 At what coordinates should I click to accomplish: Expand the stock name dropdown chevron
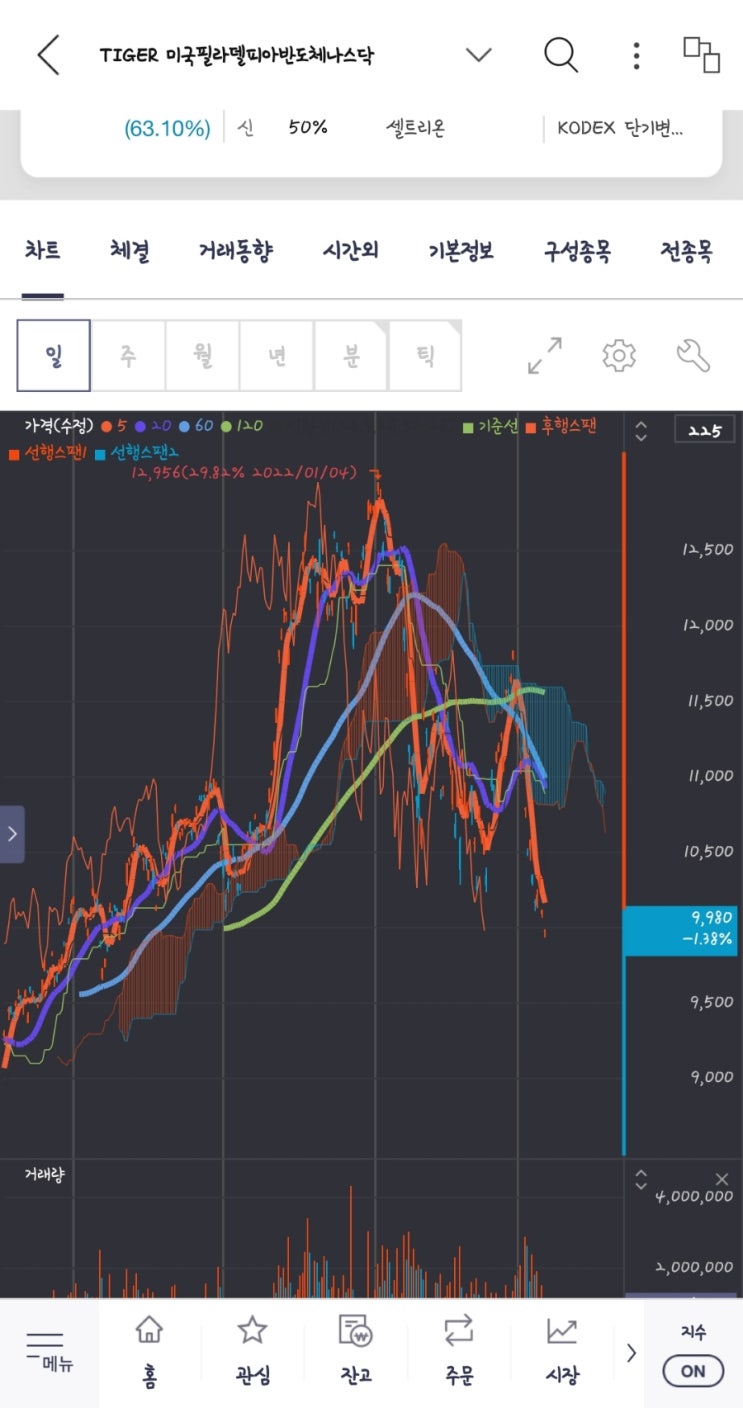click(x=480, y=55)
